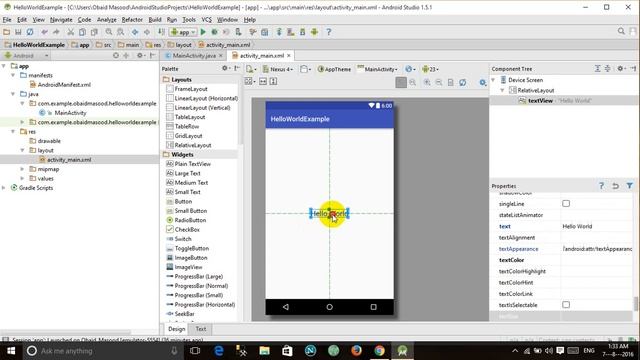Expand the mipmap folder node
The width and height of the screenshot is (640, 360).
[22, 169]
